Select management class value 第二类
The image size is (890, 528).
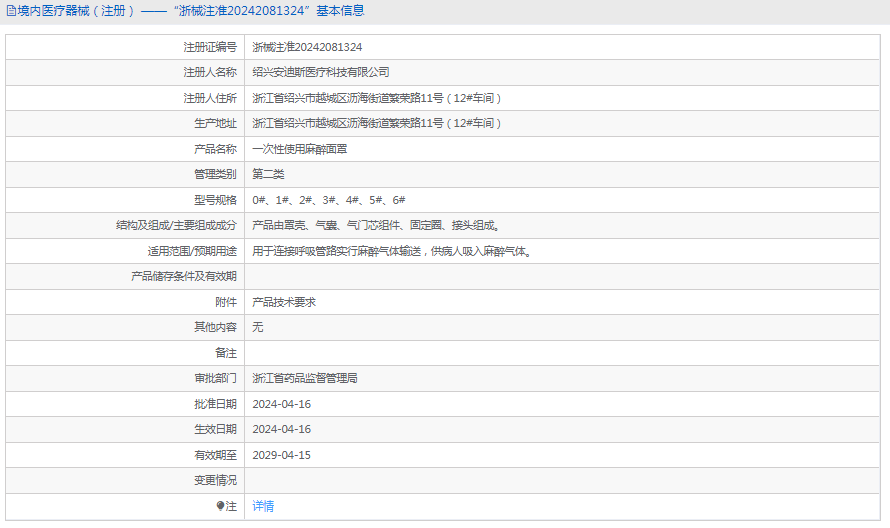click(268, 174)
